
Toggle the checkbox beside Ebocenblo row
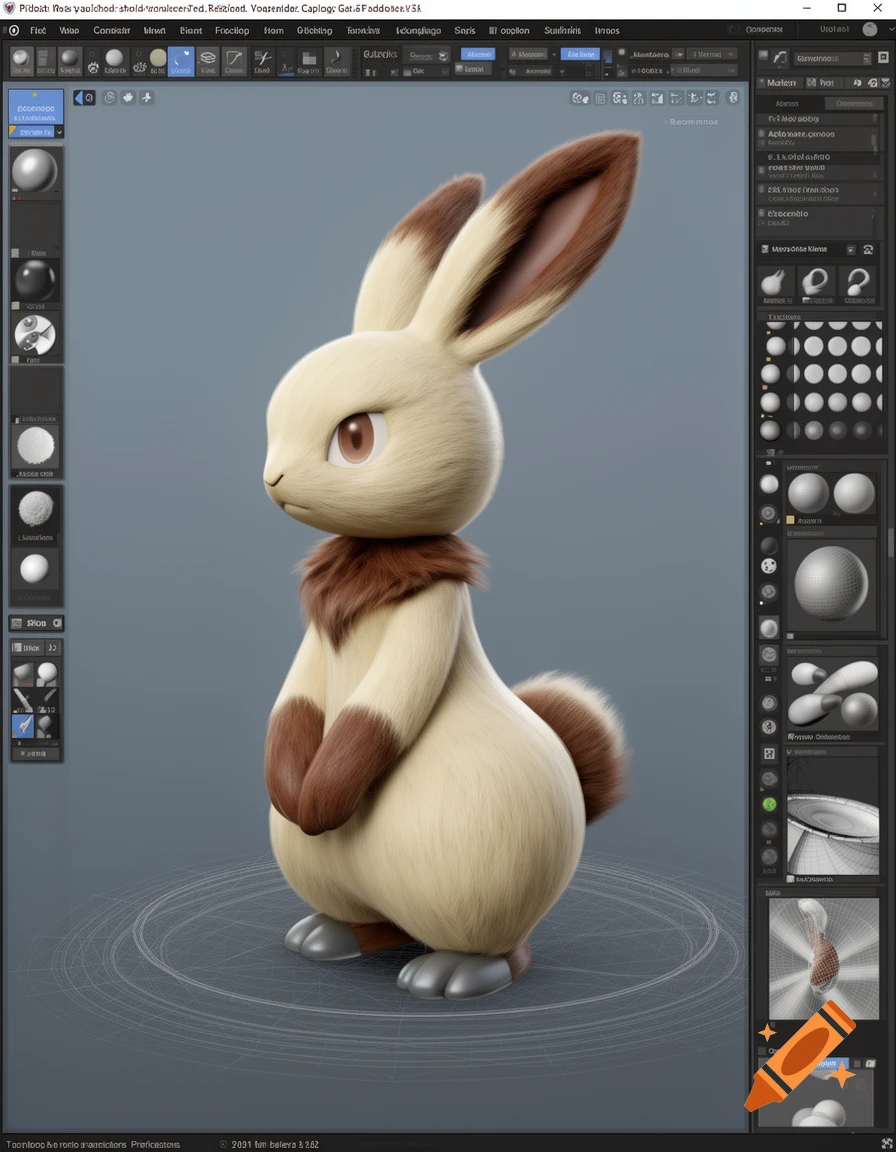762,213
